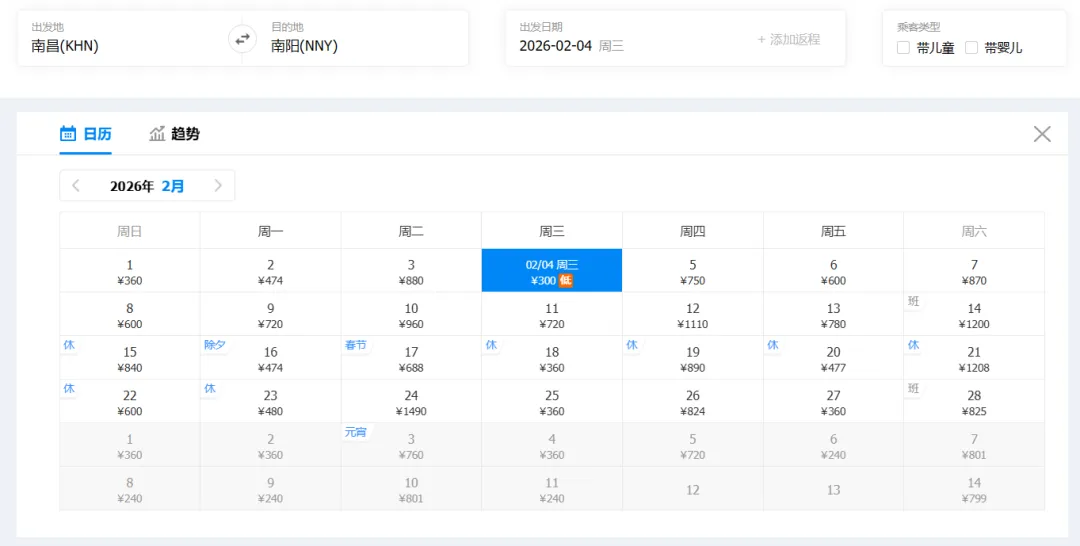Select February 9 priced ¥720
1080x546 pixels.
coord(271,314)
